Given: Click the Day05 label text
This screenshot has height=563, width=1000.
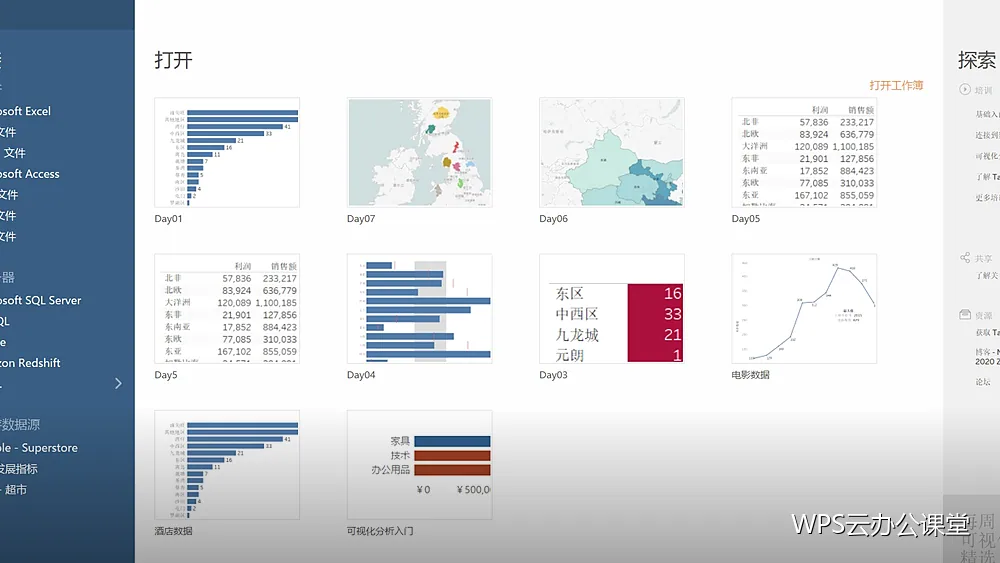Looking at the screenshot, I should (x=746, y=219).
